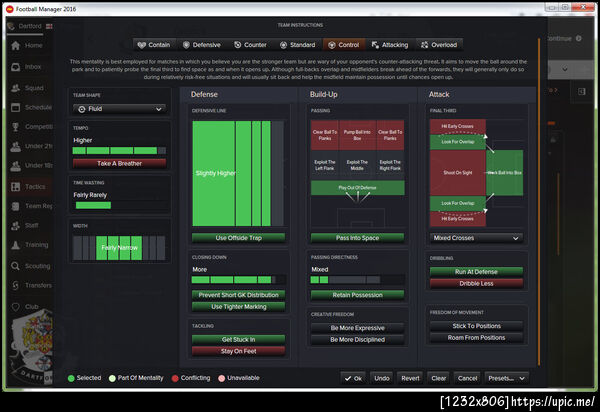The height and width of the screenshot is (412, 600).
Task: Open the Scouting magnifier icon
Action: coord(15,266)
